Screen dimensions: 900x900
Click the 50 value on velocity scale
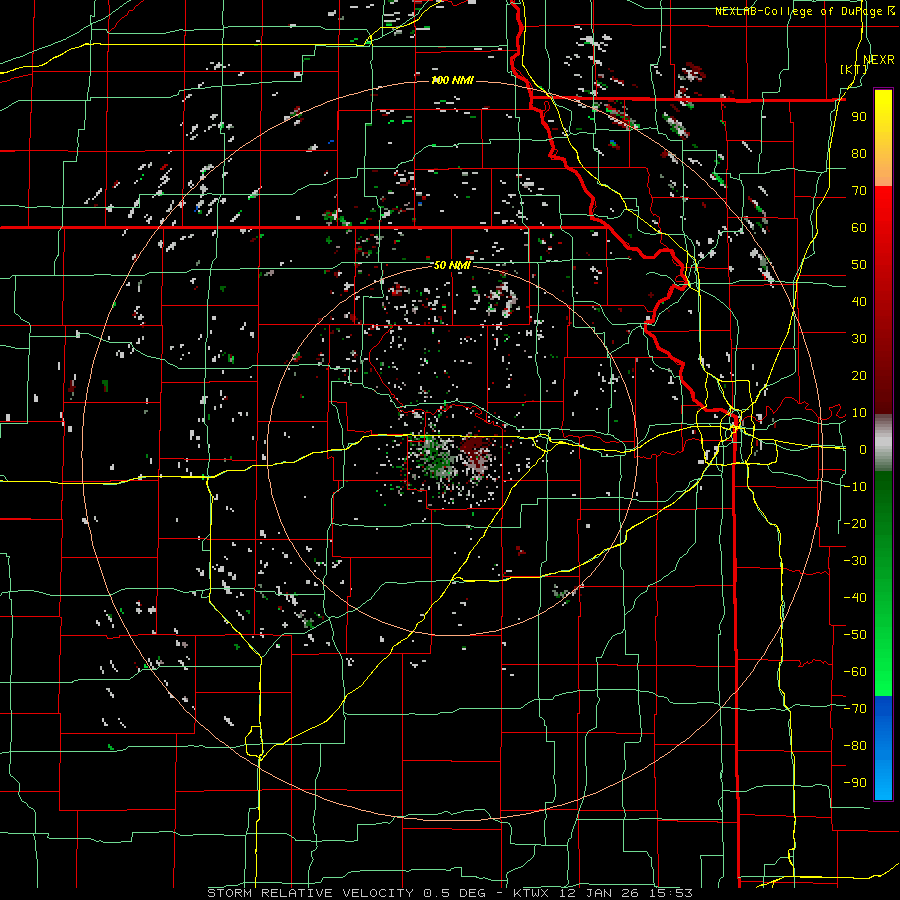click(x=859, y=265)
